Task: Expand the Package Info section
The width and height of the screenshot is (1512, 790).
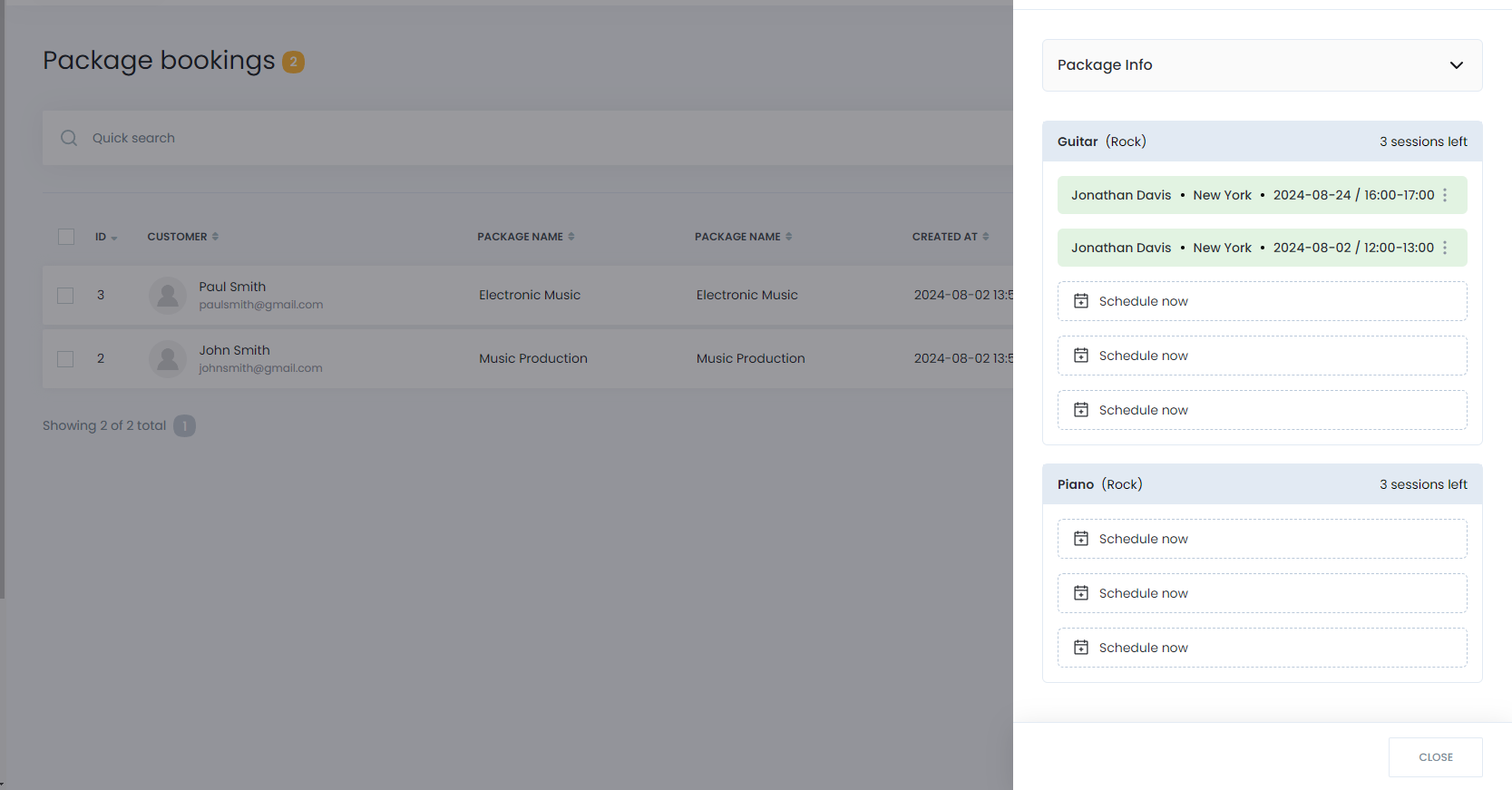Action: [x=1456, y=65]
